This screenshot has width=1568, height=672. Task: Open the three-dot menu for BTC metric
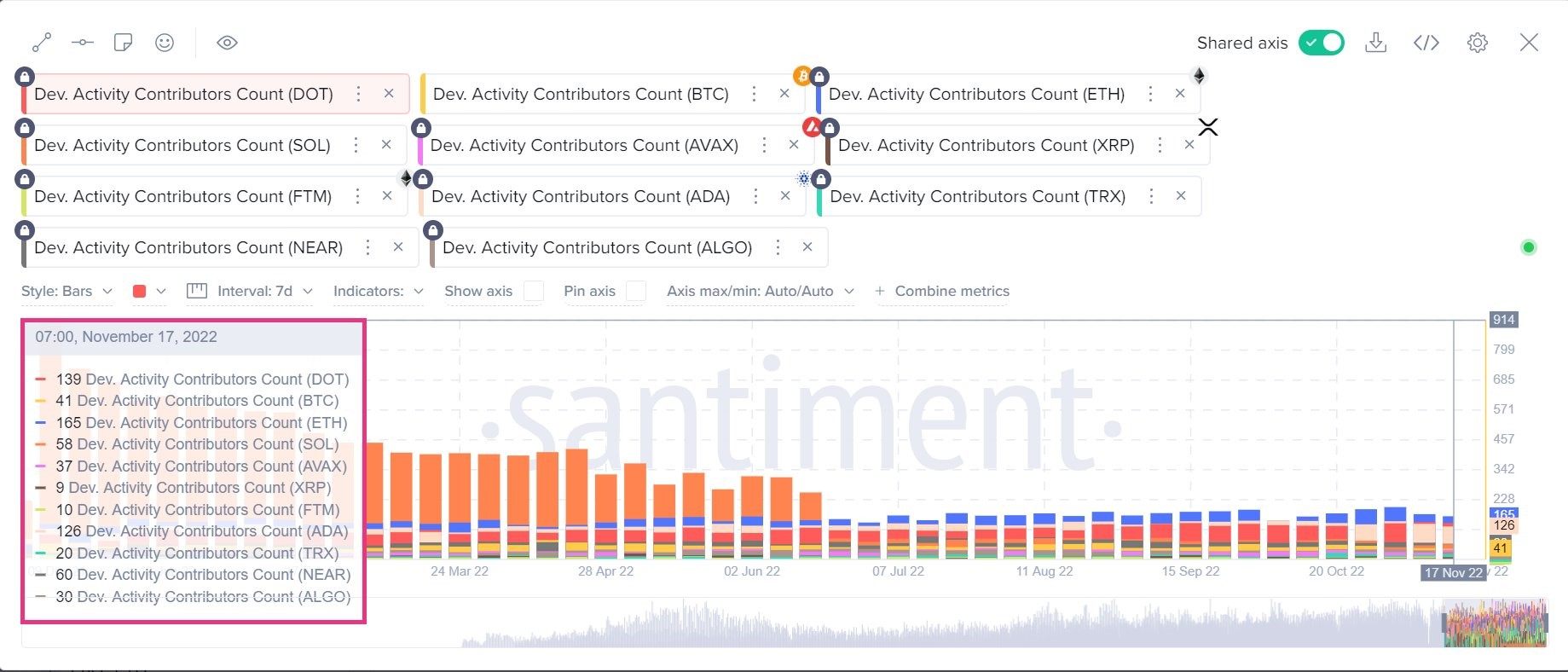click(754, 94)
